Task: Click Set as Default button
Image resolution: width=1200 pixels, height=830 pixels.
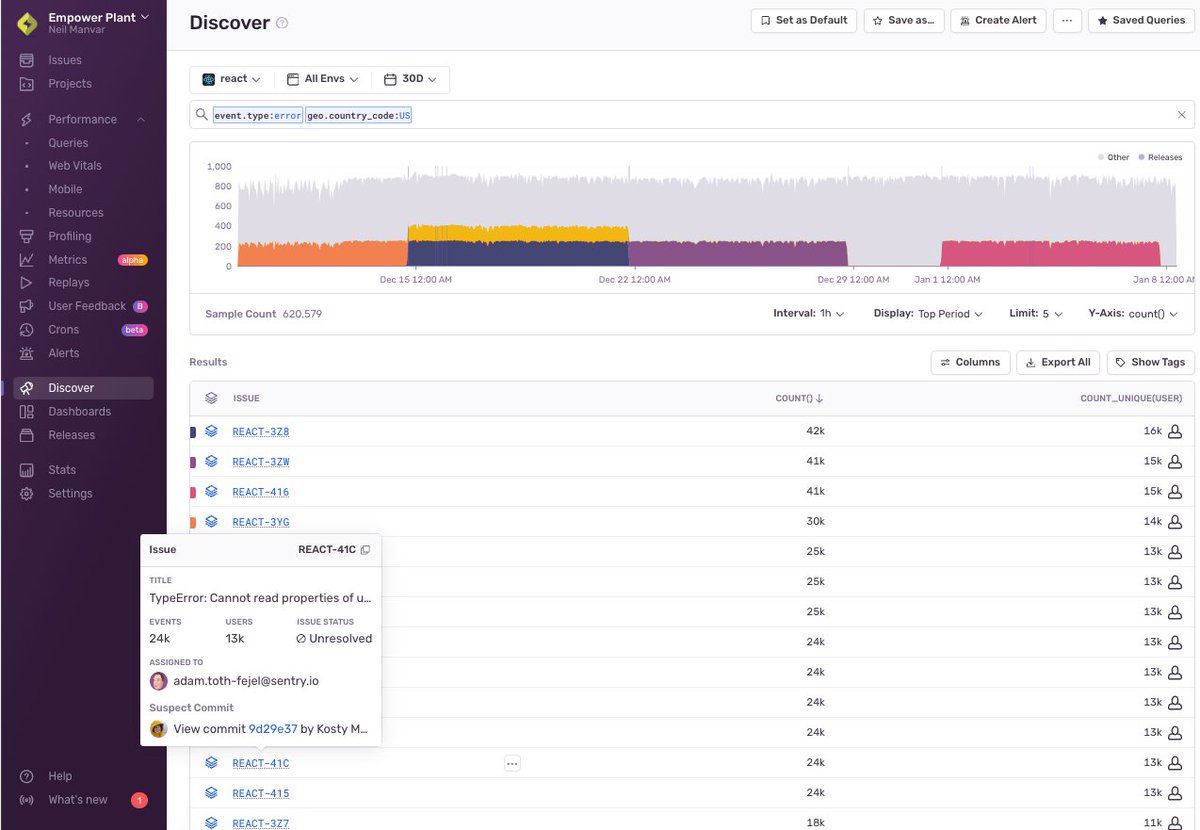Action: click(x=804, y=20)
